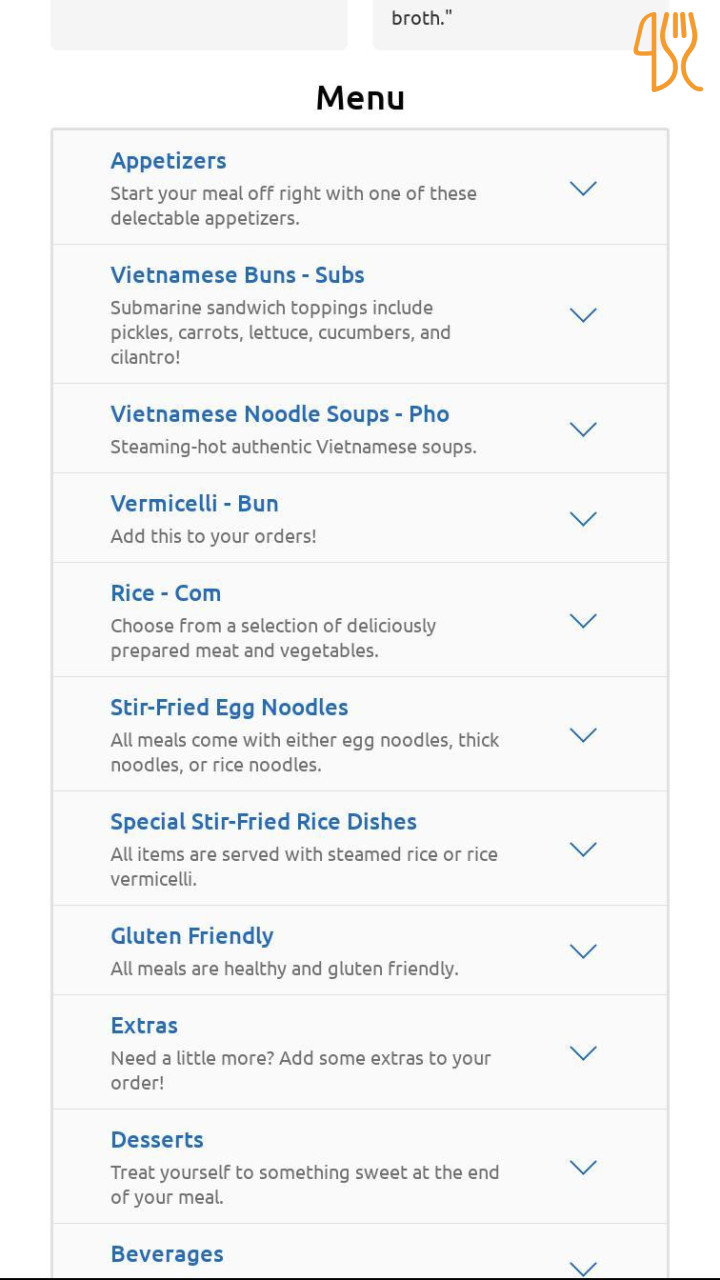Click chevron beside Vietnamese Noodle Soups - Pho
The width and height of the screenshot is (720, 1280).
pyautogui.click(x=582, y=429)
